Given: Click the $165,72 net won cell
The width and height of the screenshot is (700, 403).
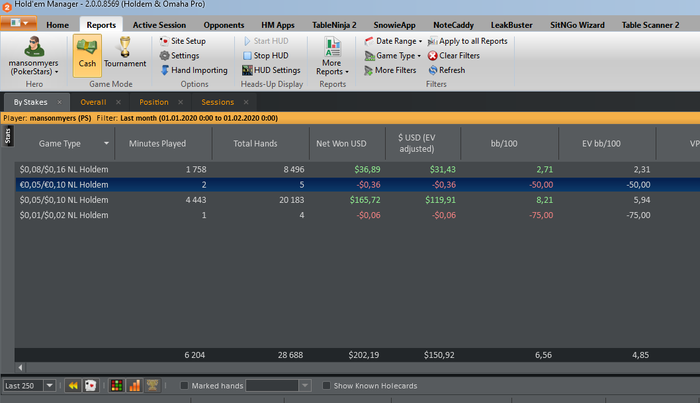Looking at the screenshot, I should point(365,200).
